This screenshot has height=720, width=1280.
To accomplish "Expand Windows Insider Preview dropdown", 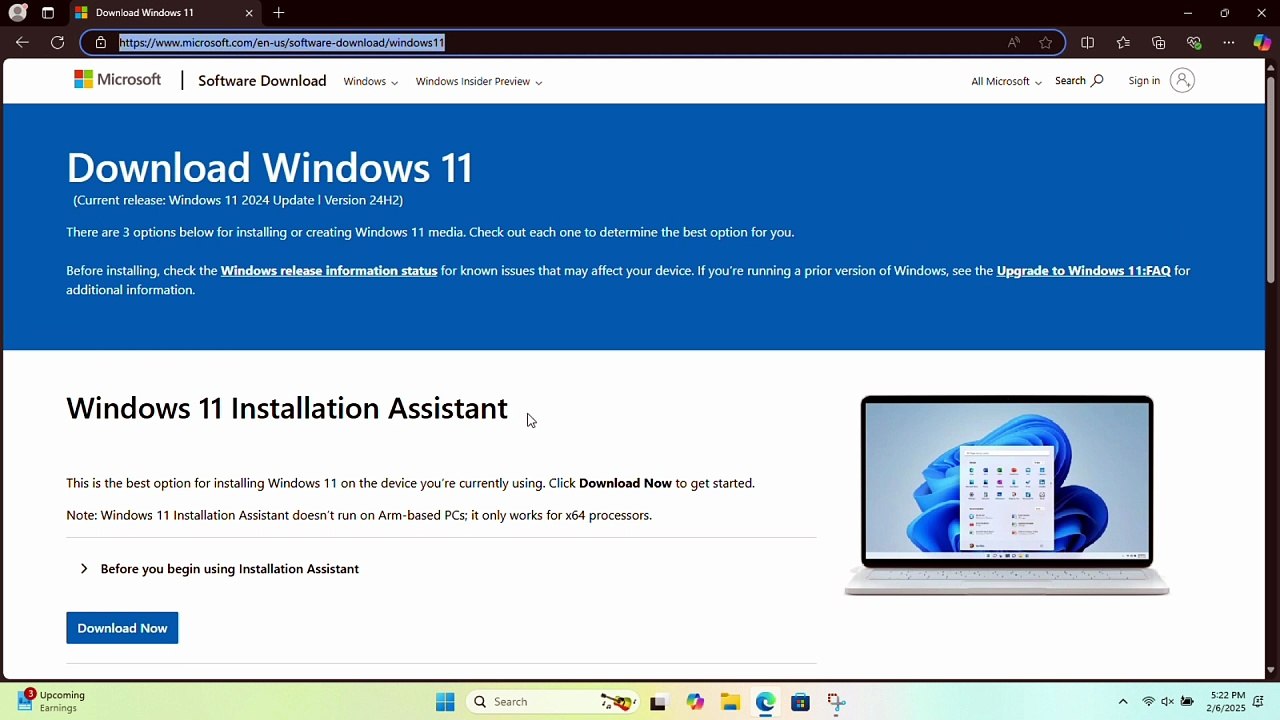I will coord(479,81).
